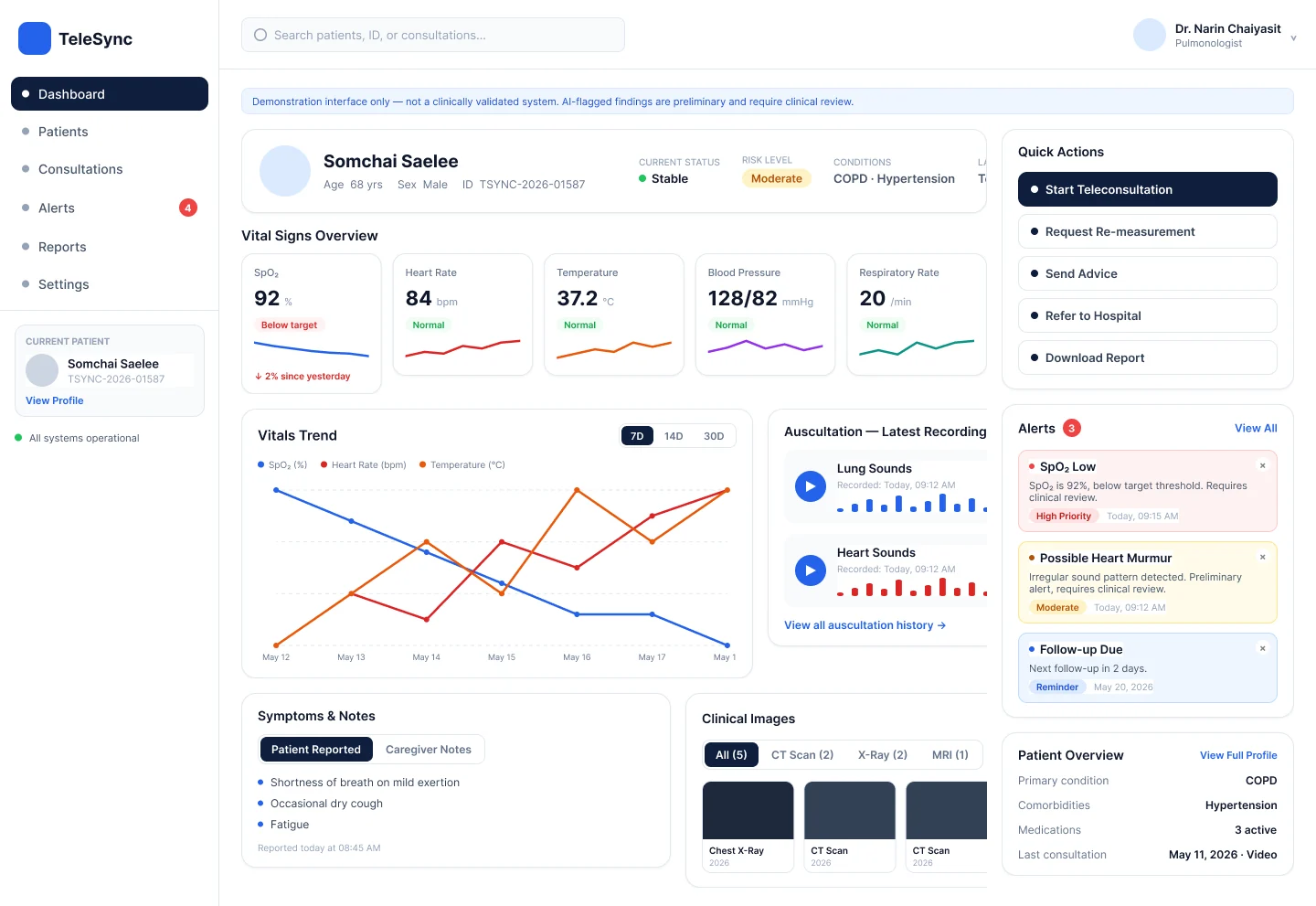Click the patient search input field
The width and height of the screenshot is (1316, 906).
click(433, 35)
